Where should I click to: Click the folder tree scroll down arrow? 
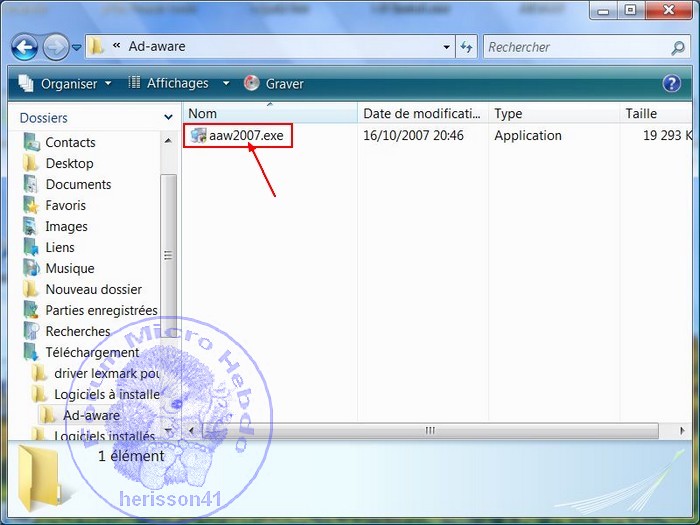coord(168,431)
